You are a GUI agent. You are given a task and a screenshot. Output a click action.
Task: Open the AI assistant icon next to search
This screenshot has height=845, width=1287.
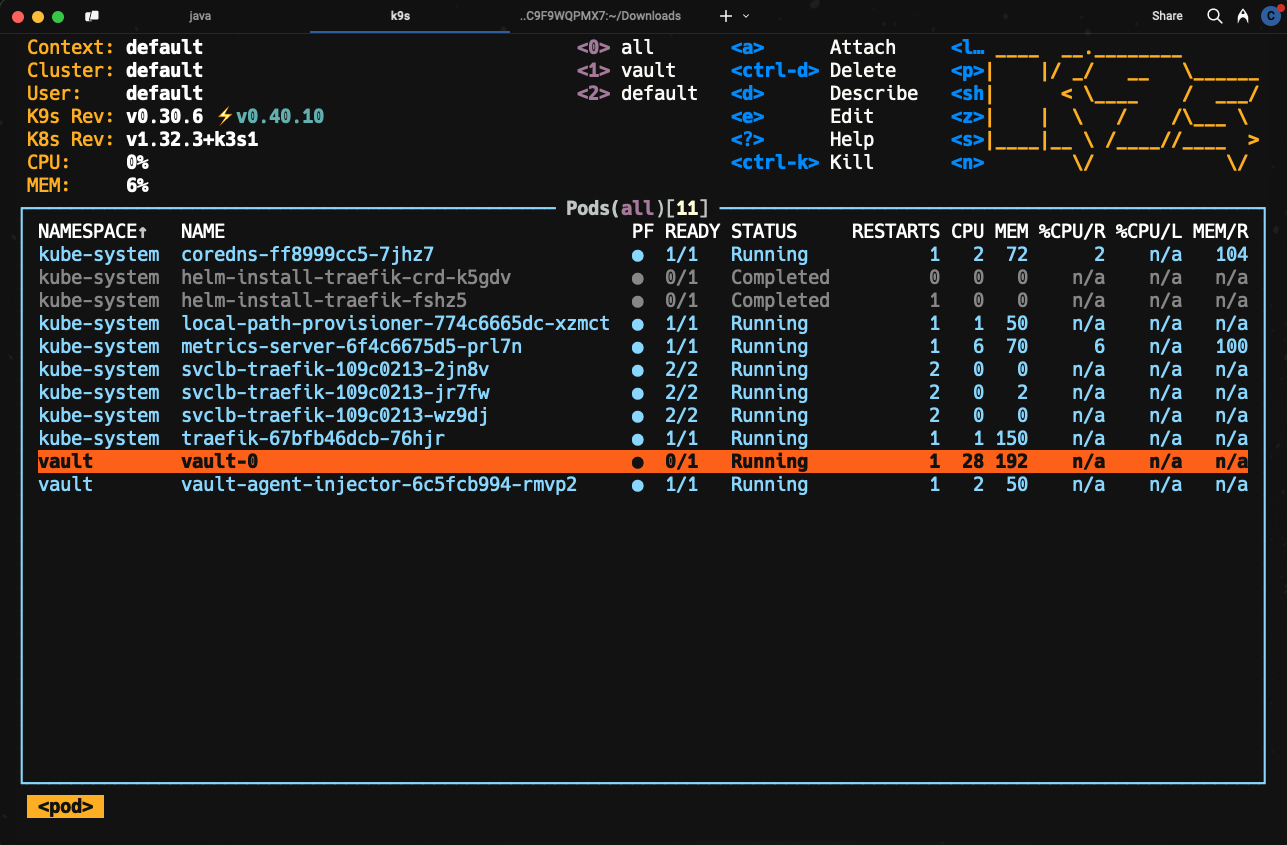(1243, 16)
